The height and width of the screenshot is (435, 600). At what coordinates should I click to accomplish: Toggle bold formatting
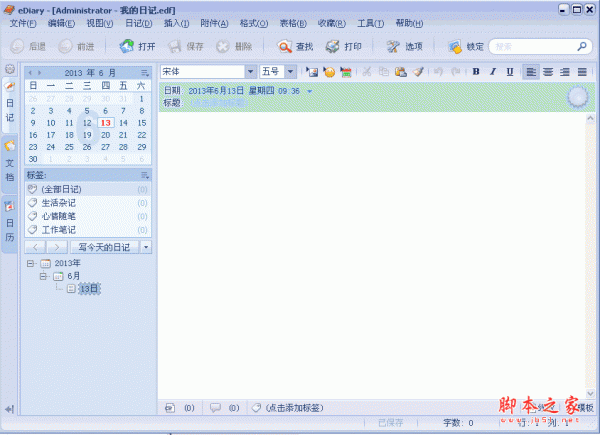click(476, 72)
